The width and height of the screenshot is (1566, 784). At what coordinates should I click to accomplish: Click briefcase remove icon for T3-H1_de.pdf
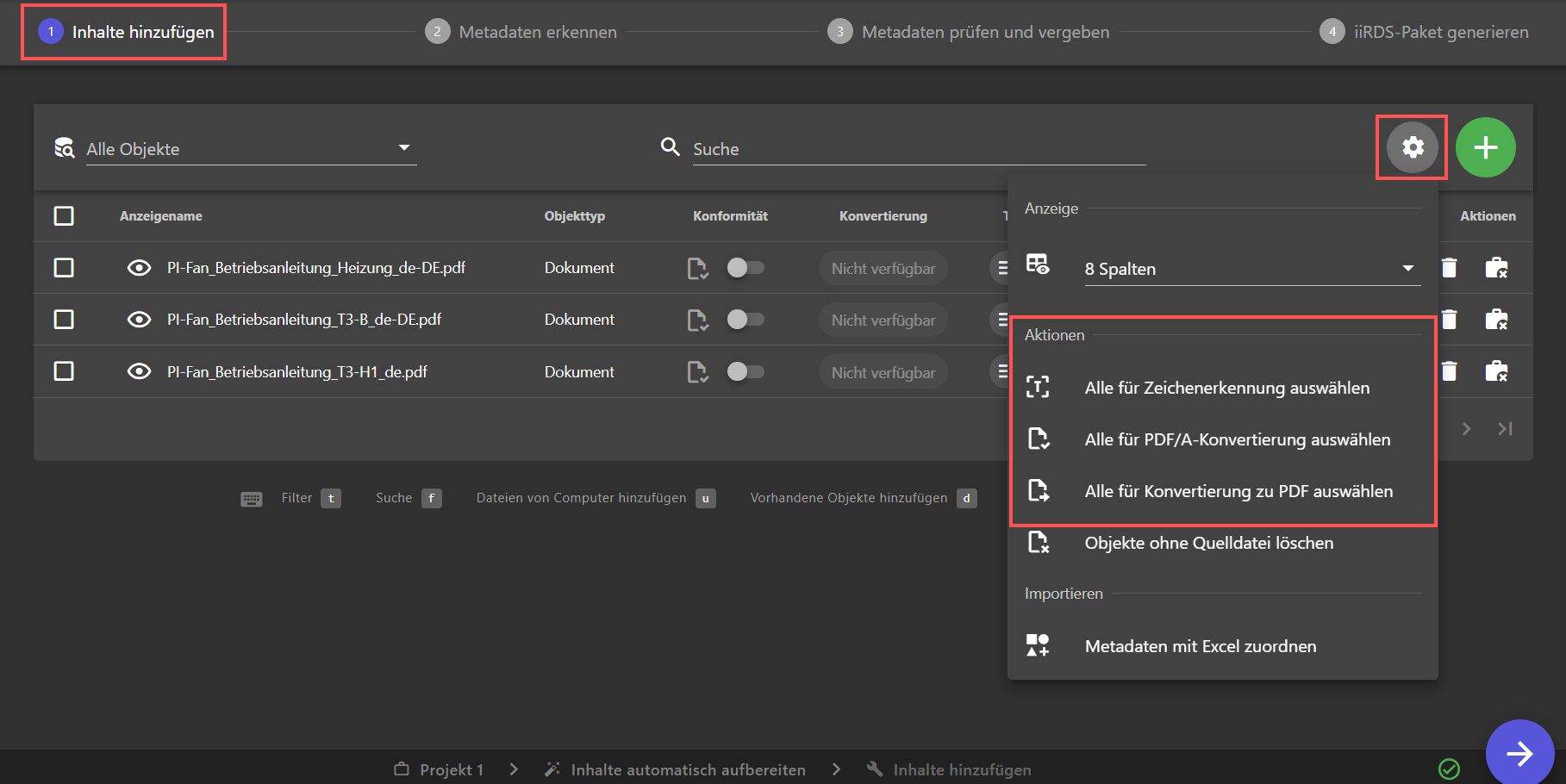[x=1496, y=371]
